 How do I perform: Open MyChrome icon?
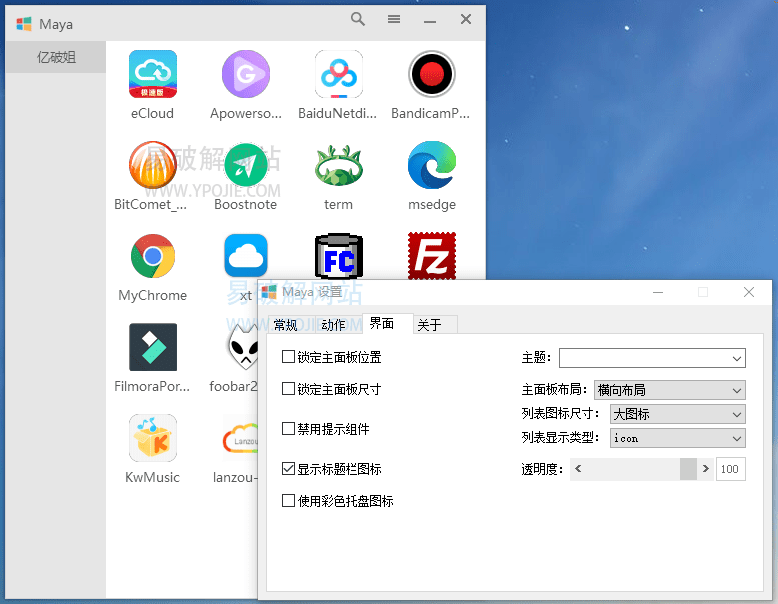(153, 256)
